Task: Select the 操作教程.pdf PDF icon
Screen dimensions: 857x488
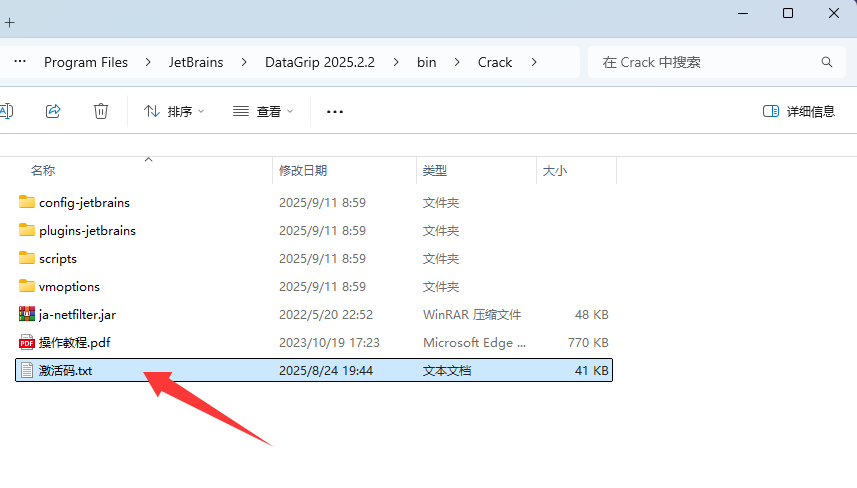Action: click(26, 342)
